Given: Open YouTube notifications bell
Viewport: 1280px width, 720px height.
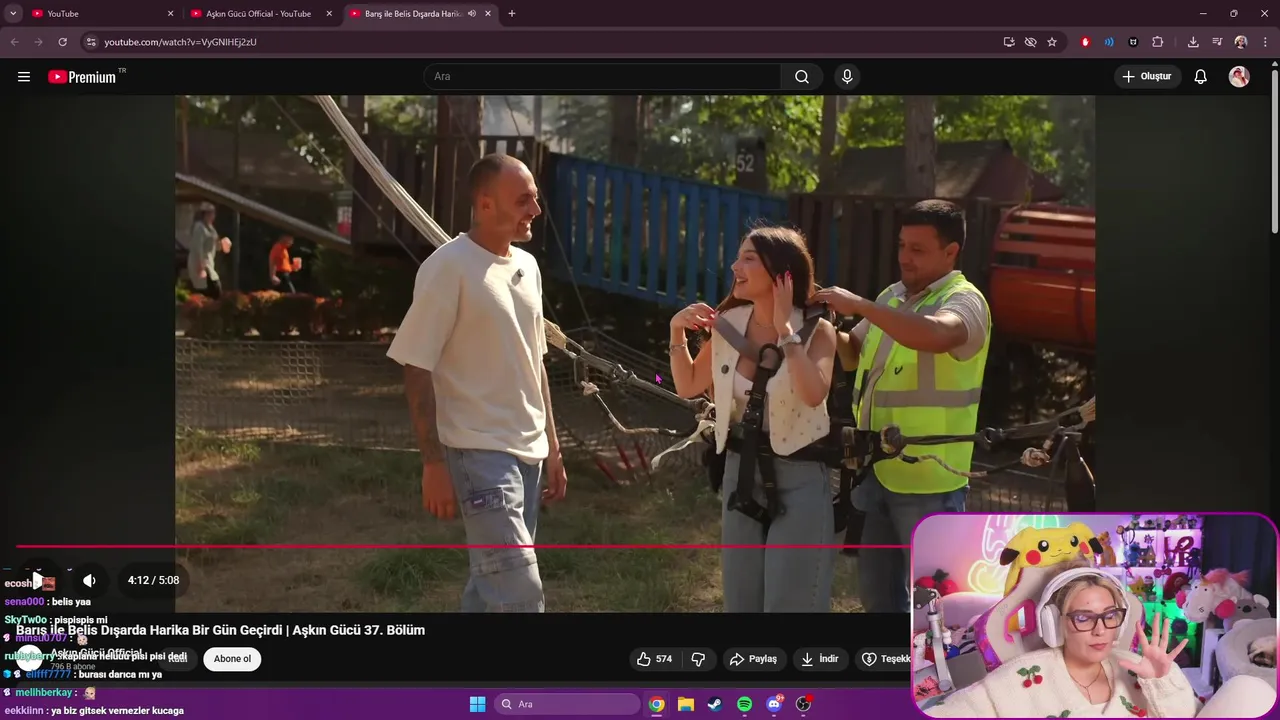Looking at the screenshot, I should point(1201,77).
